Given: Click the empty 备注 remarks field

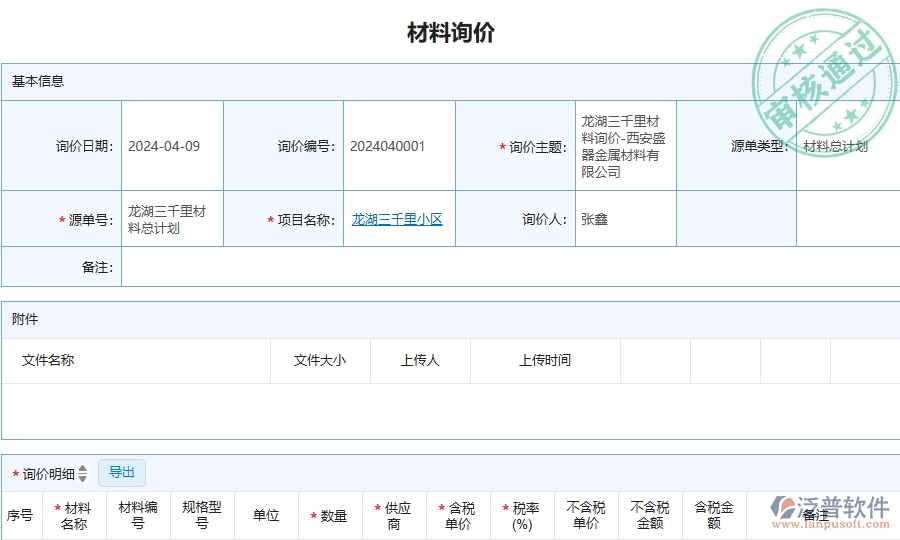Looking at the screenshot, I should pyautogui.click(x=510, y=267).
